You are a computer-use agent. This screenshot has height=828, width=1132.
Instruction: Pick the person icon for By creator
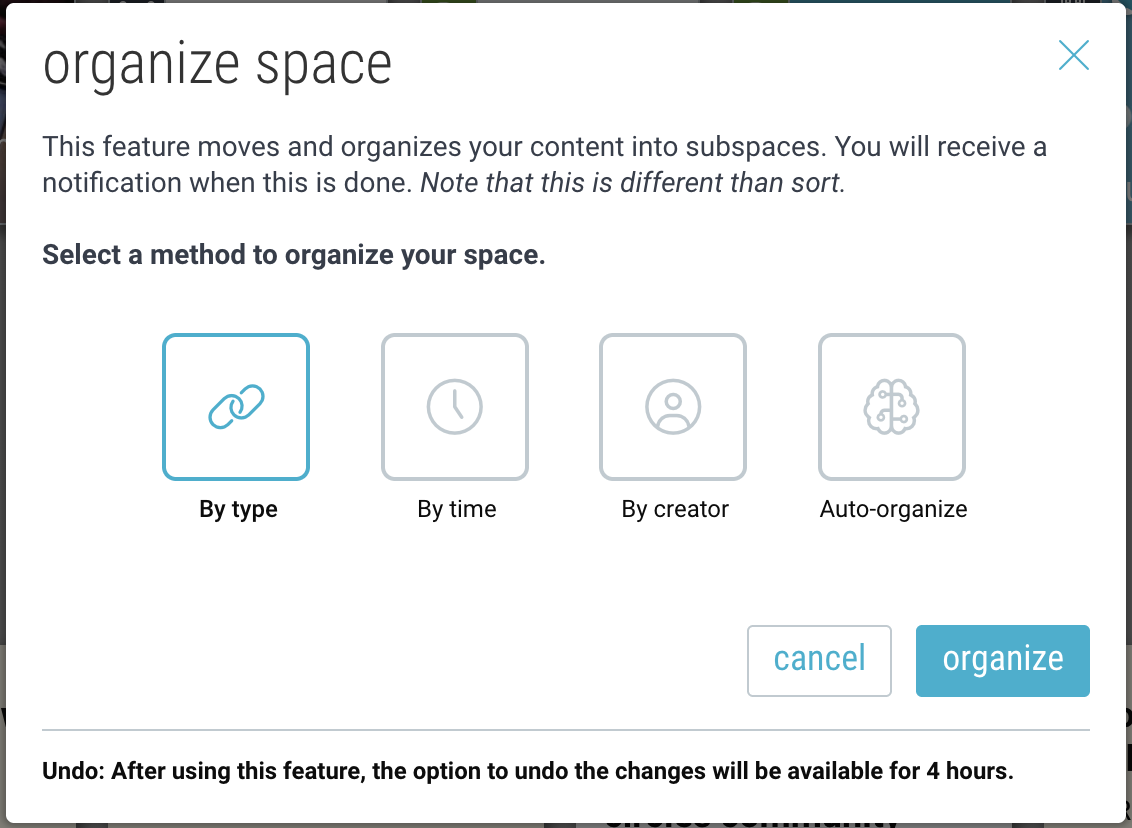click(673, 407)
